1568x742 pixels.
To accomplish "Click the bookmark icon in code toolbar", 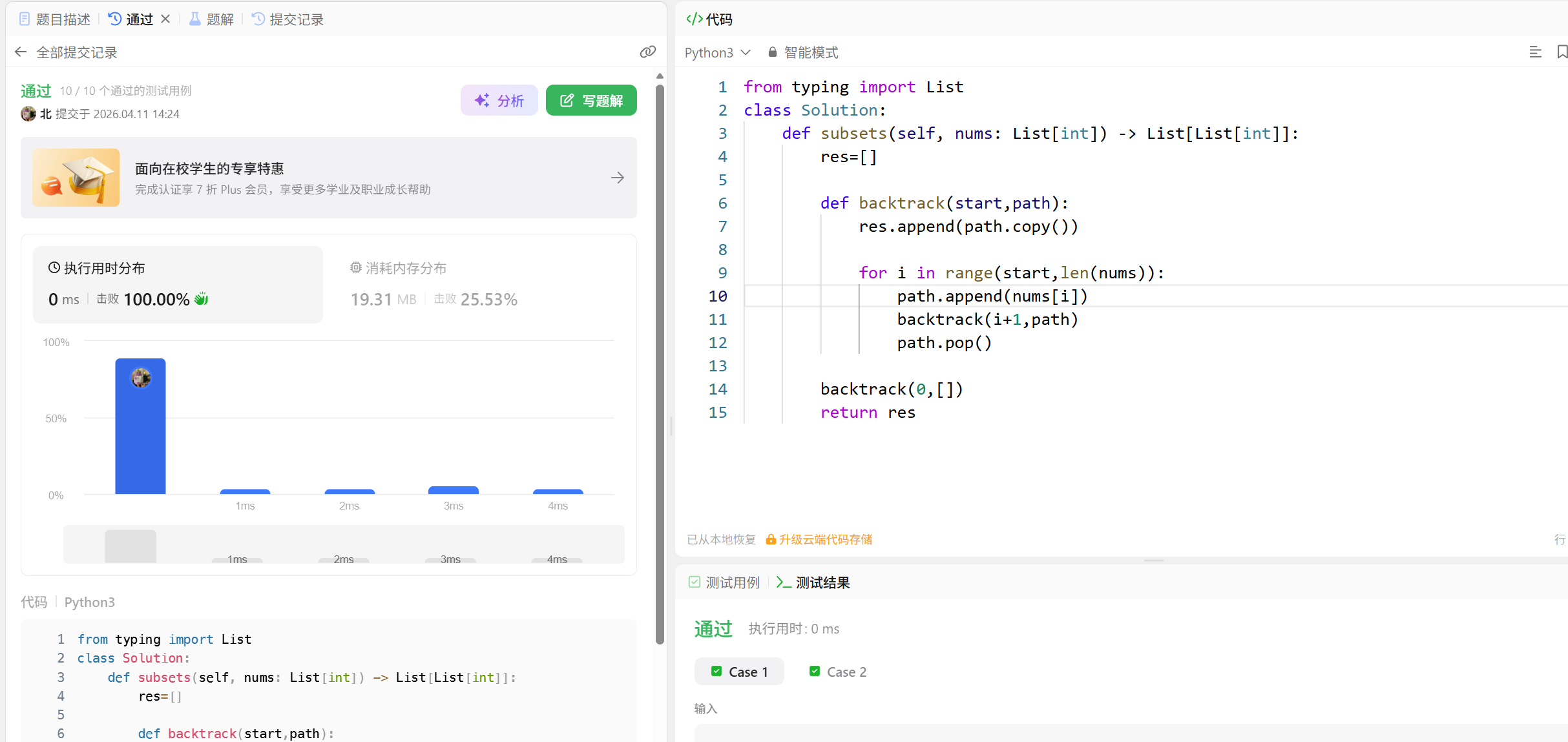I will 1562,52.
